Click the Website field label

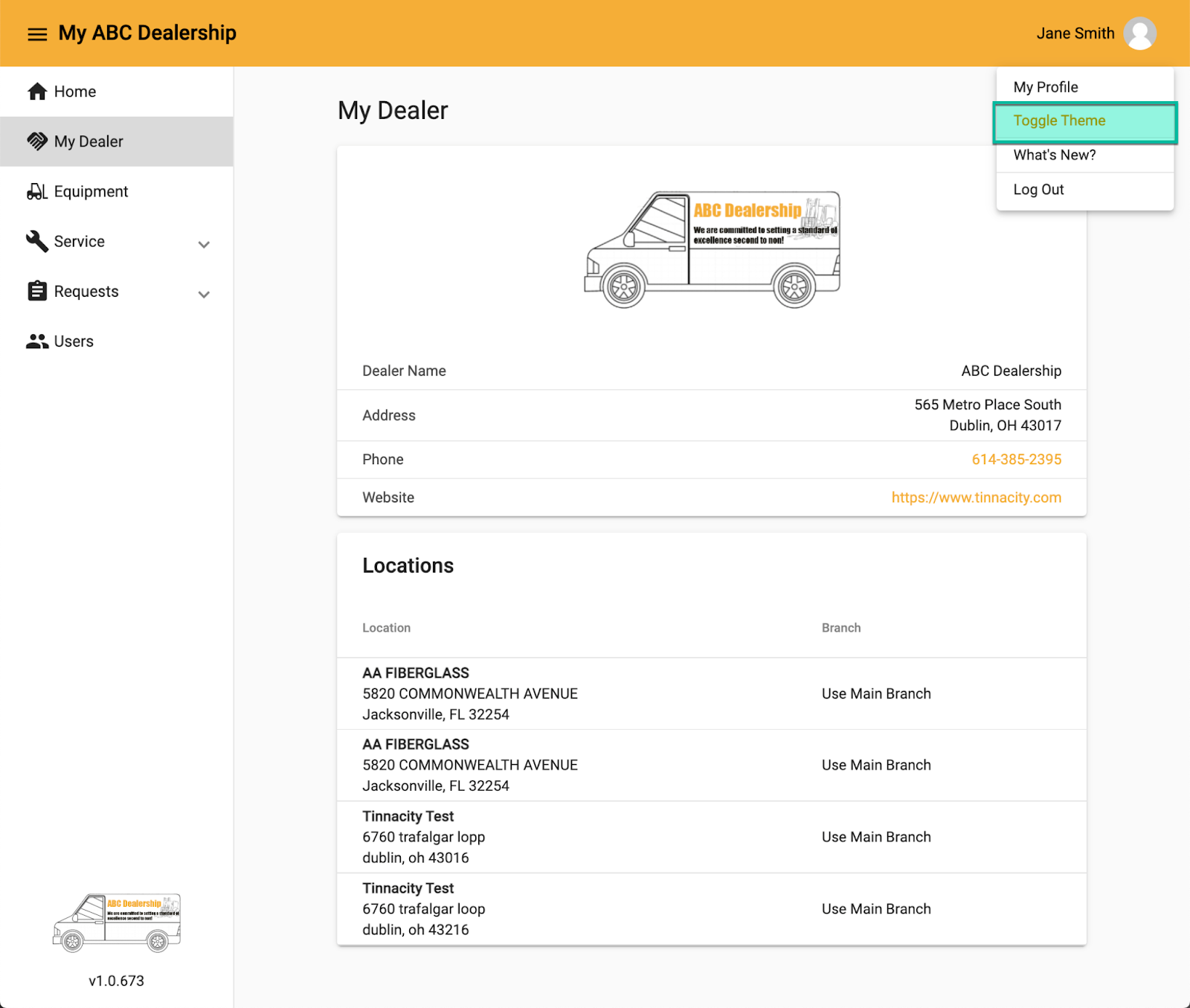click(x=388, y=497)
